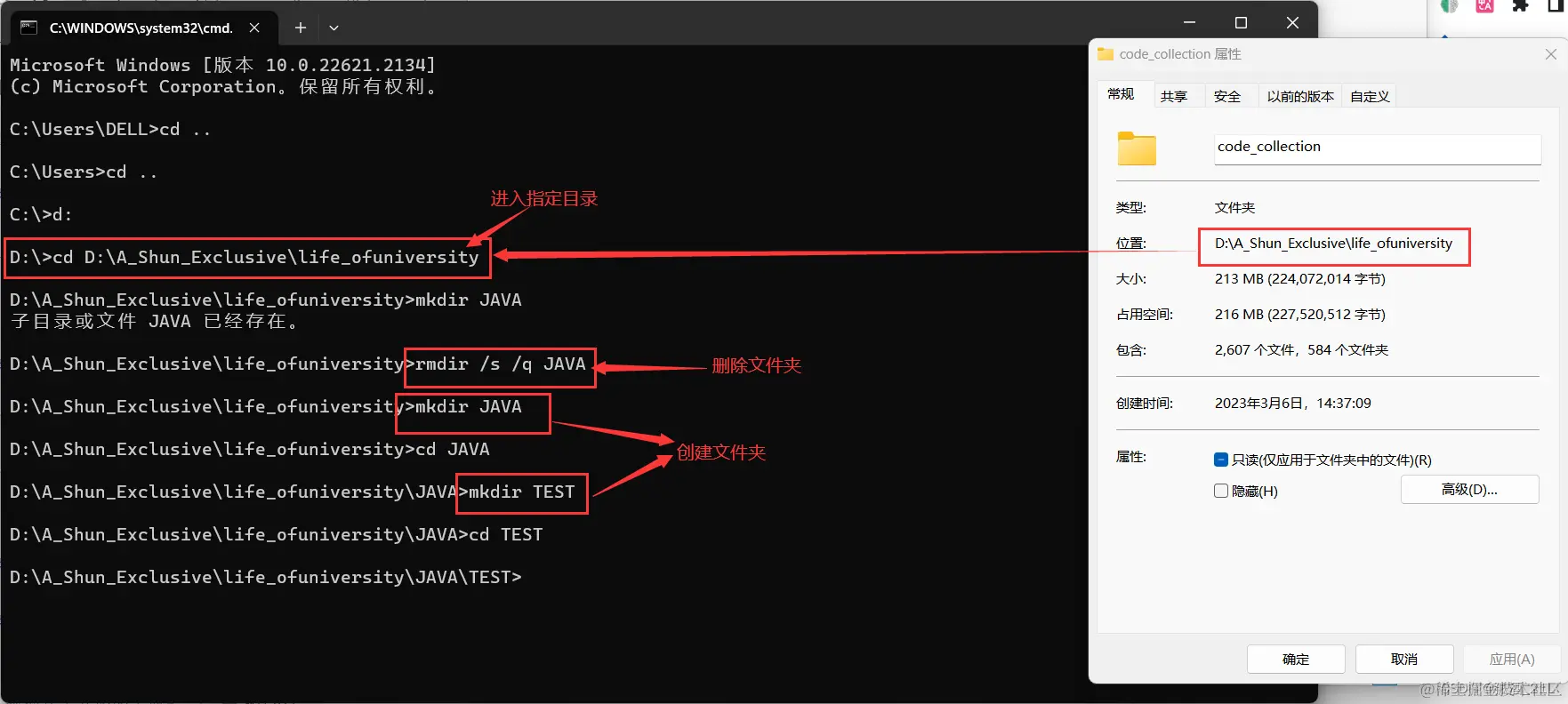Close the cmd.exe terminal tab

pyautogui.click(x=254, y=28)
